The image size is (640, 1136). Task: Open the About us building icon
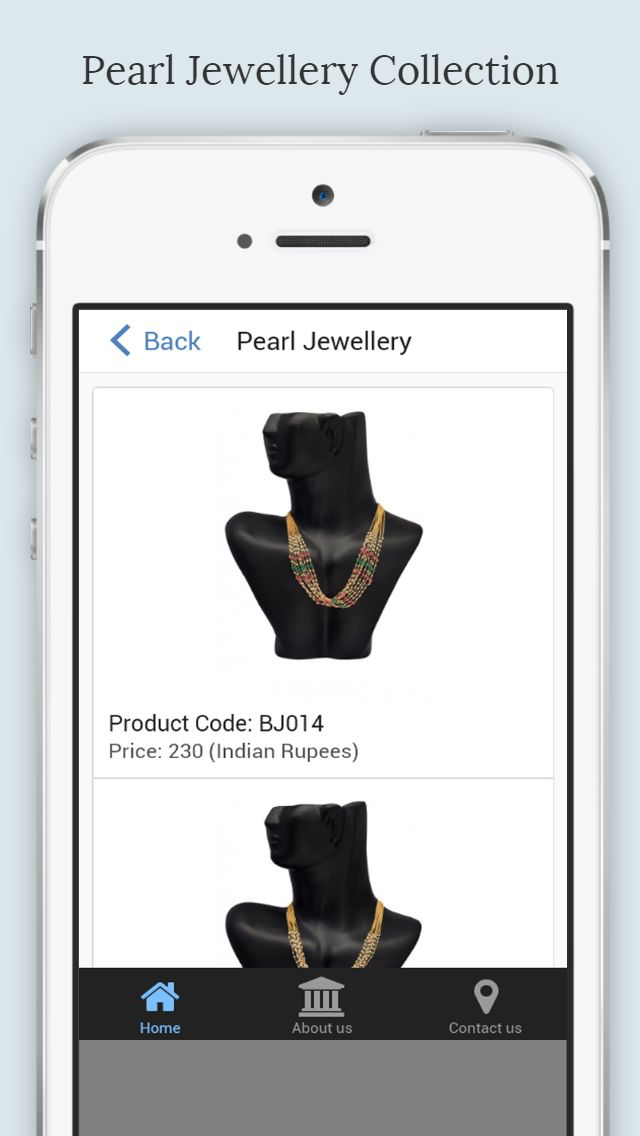click(x=321, y=996)
